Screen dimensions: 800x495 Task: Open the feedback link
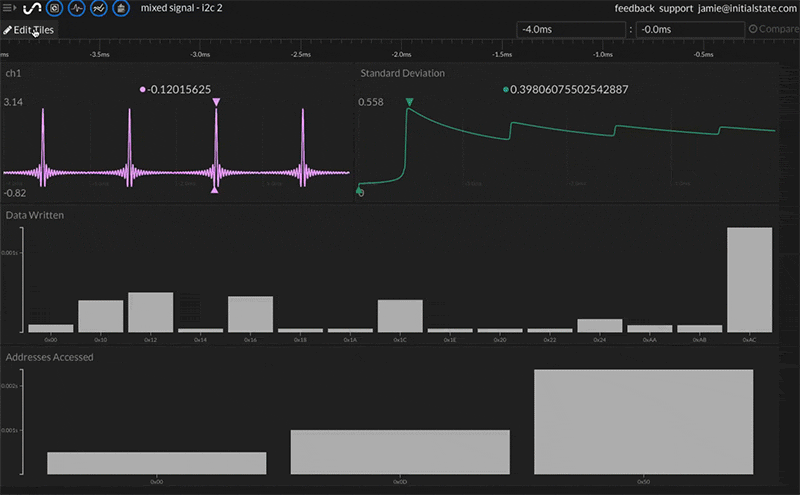(634, 8)
